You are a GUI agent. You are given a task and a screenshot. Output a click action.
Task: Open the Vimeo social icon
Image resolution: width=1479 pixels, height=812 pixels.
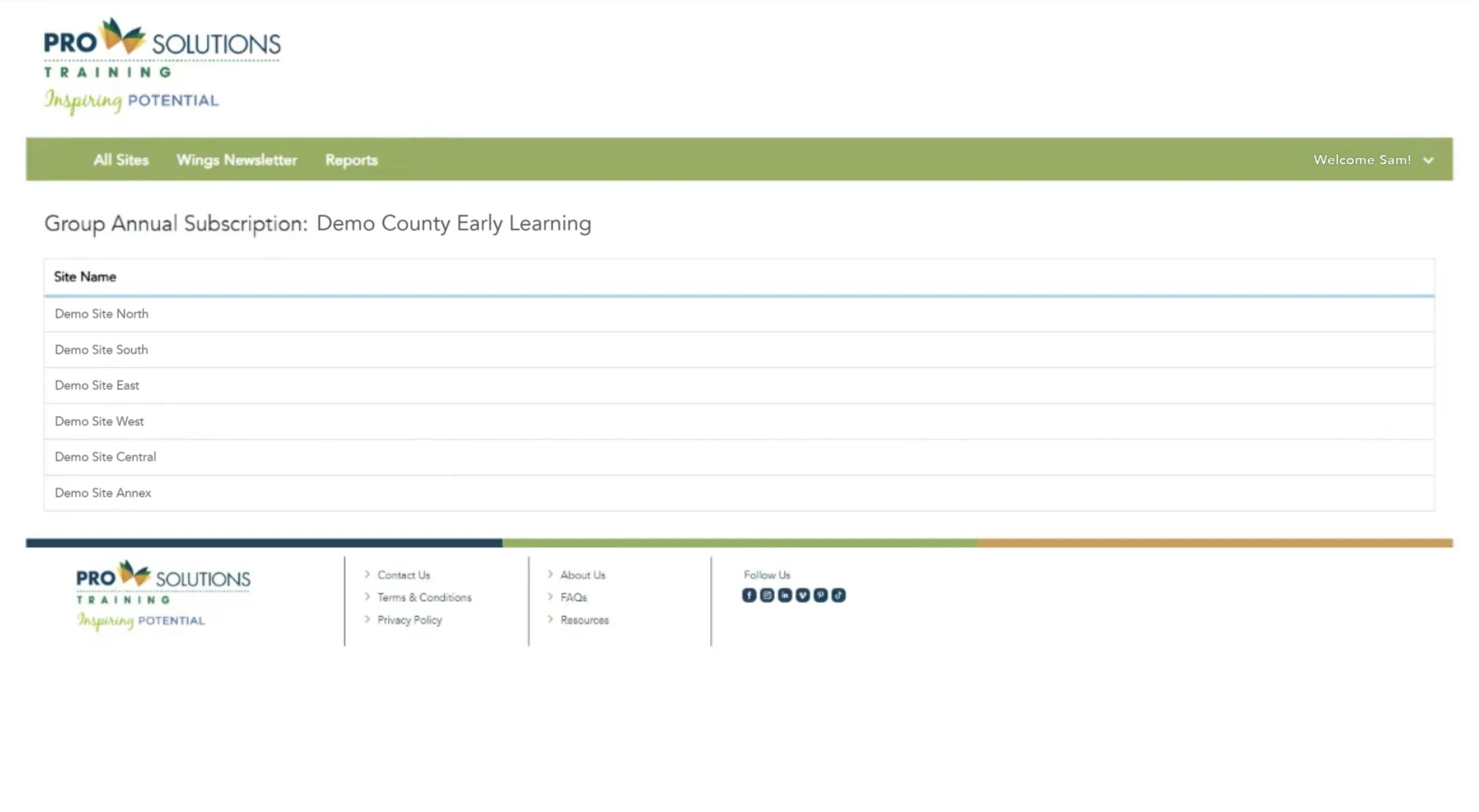coord(803,595)
